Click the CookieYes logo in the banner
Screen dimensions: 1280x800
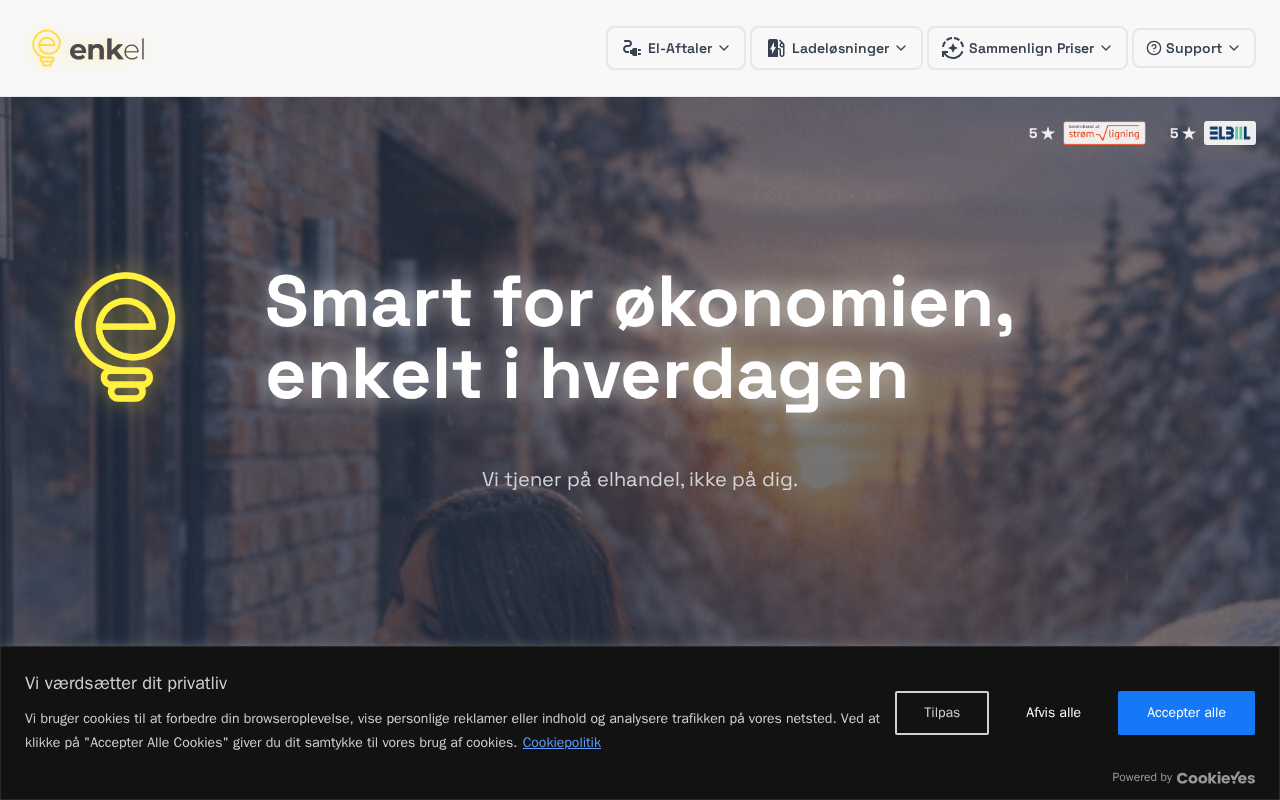[1215, 777]
